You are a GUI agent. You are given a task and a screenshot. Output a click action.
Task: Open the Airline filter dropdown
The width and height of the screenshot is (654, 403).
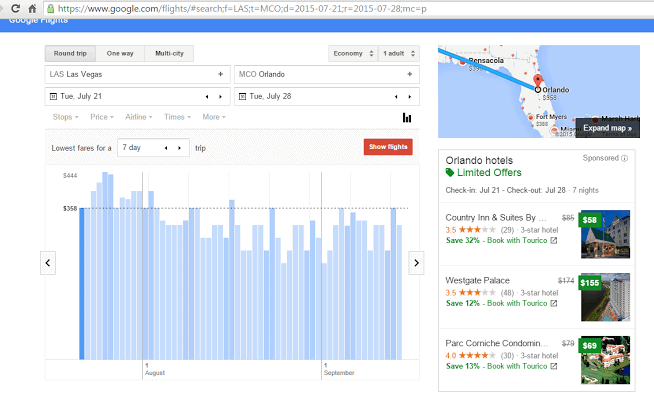point(138,117)
